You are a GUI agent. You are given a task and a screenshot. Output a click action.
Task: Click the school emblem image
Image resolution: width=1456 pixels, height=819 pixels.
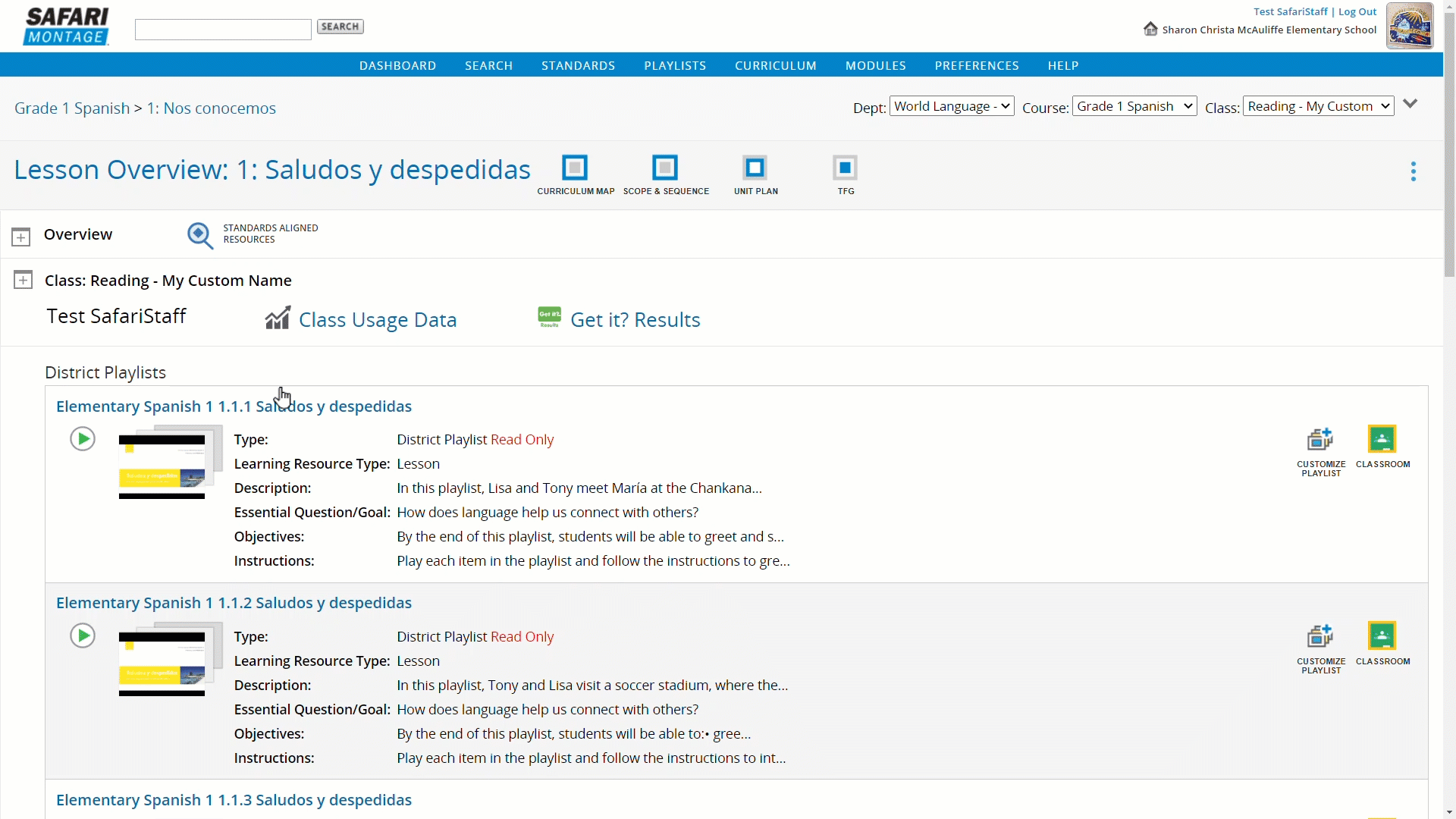1409,26
